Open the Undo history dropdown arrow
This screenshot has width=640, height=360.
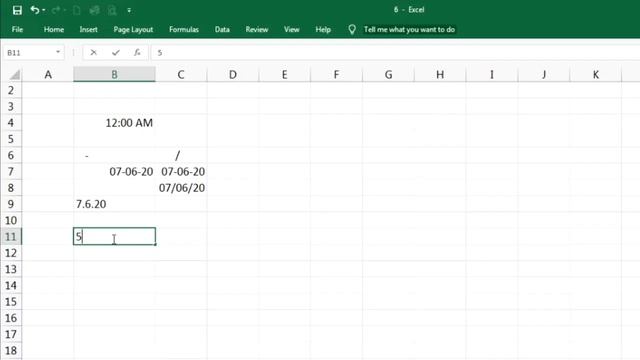[44, 10]
